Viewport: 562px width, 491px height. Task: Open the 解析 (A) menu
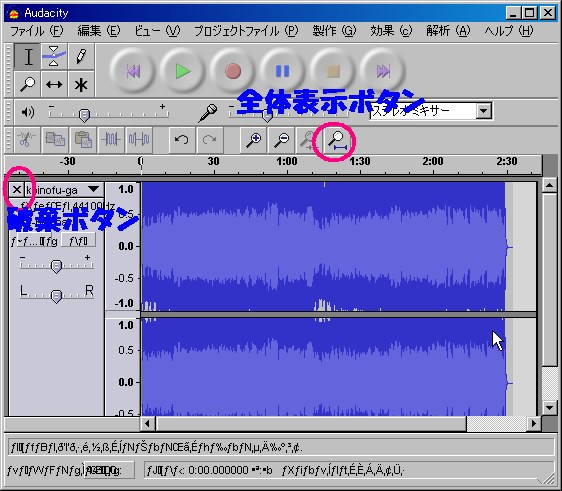pos(448,31)
